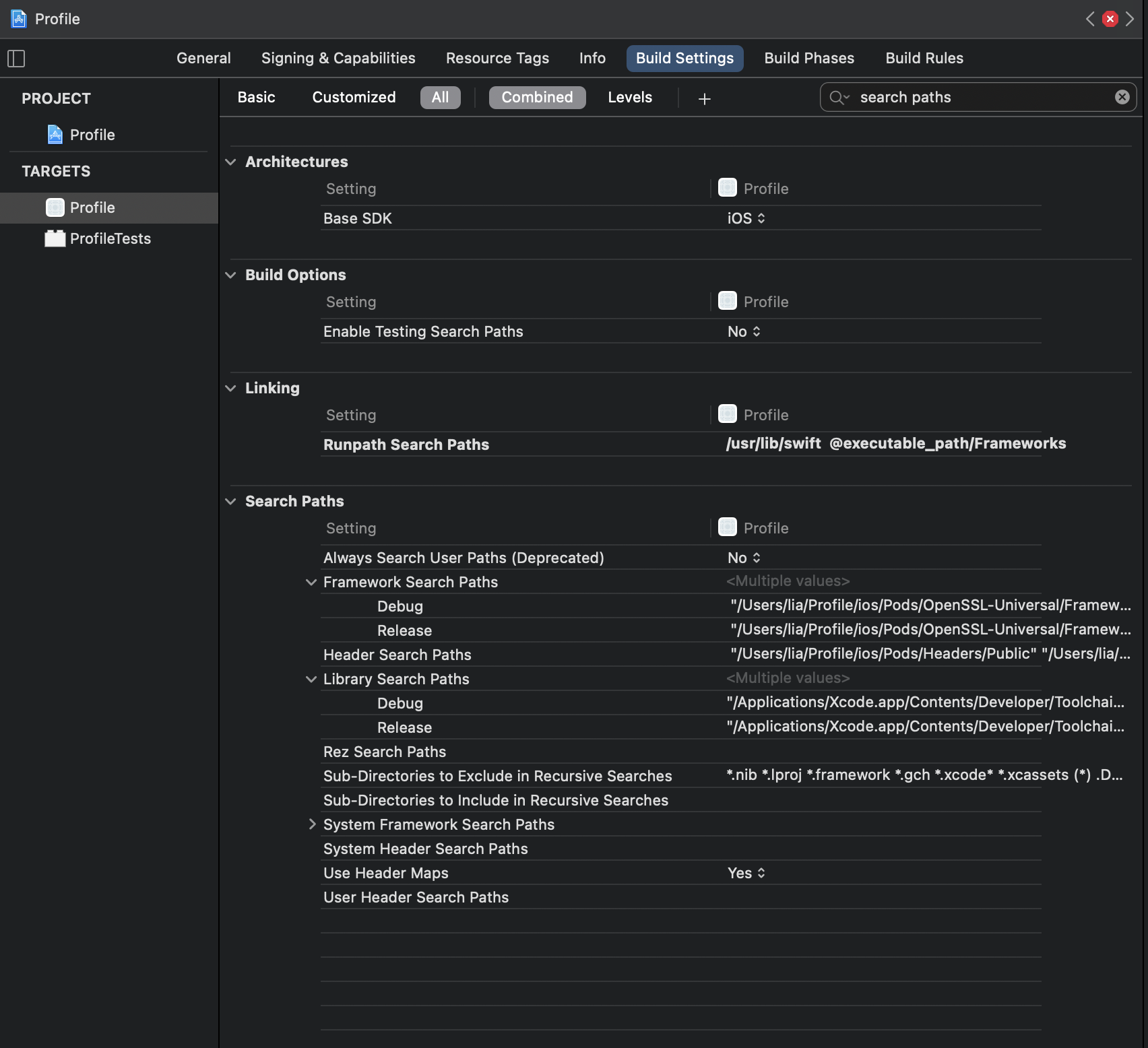Click Sub-Directories to Exclude value

[924, 775]
